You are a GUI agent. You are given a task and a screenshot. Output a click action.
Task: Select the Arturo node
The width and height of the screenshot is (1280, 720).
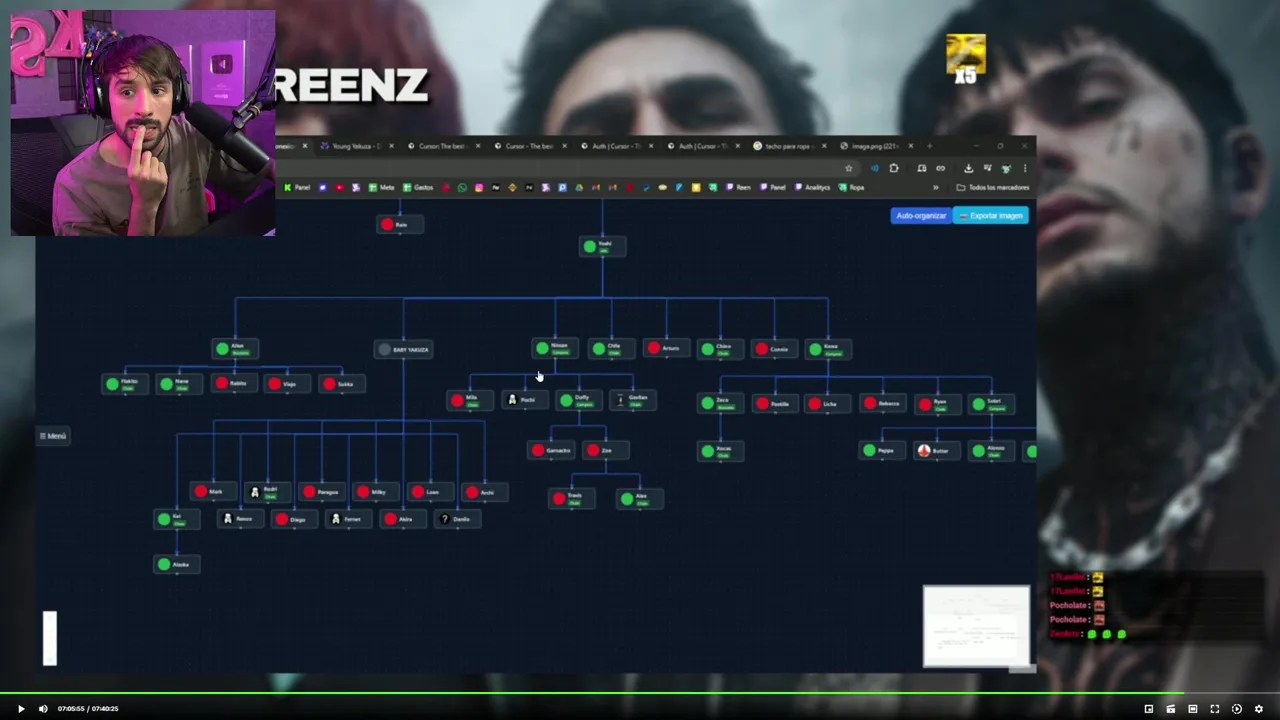pyautogui.click(x=667, y=348)
